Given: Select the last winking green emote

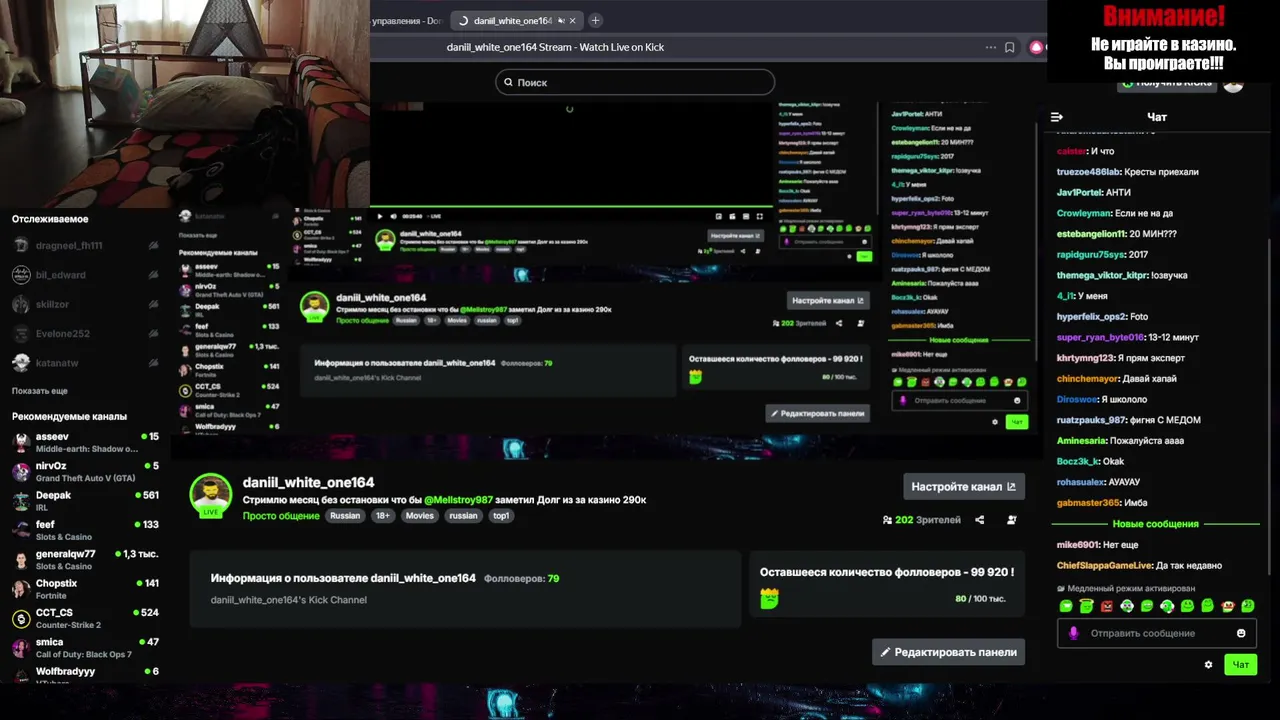Looking at the screenshot, I should [1247, 606].
